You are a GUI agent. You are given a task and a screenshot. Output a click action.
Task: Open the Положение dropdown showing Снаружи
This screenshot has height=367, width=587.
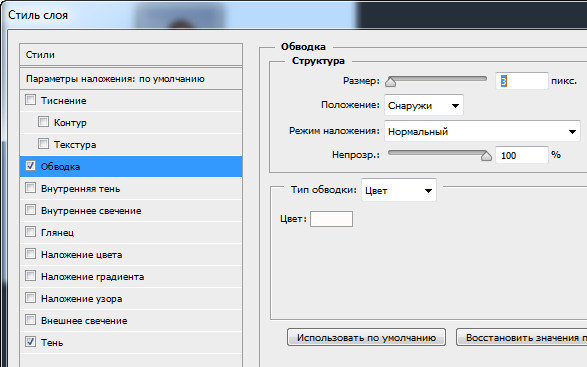coord(424,106)
